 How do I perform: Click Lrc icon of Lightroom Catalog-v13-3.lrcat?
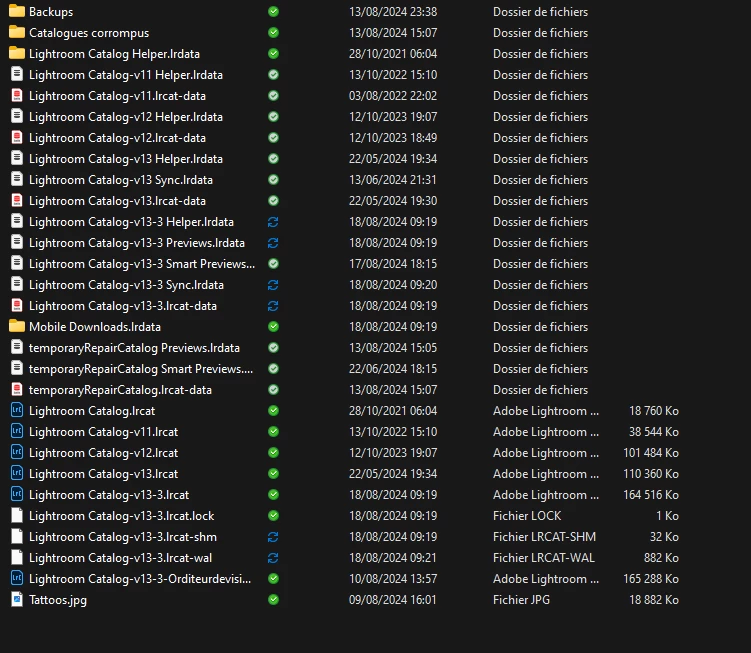coord(17,494)
